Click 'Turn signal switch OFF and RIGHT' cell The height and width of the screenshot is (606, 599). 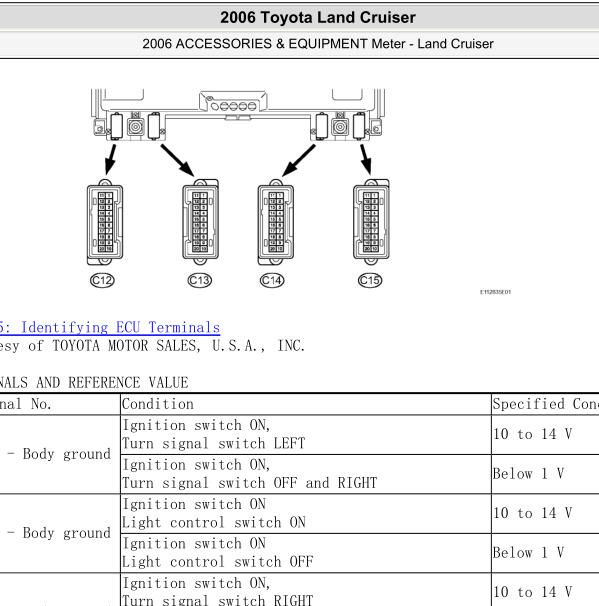pyautogui.click(x=306, y=474)
